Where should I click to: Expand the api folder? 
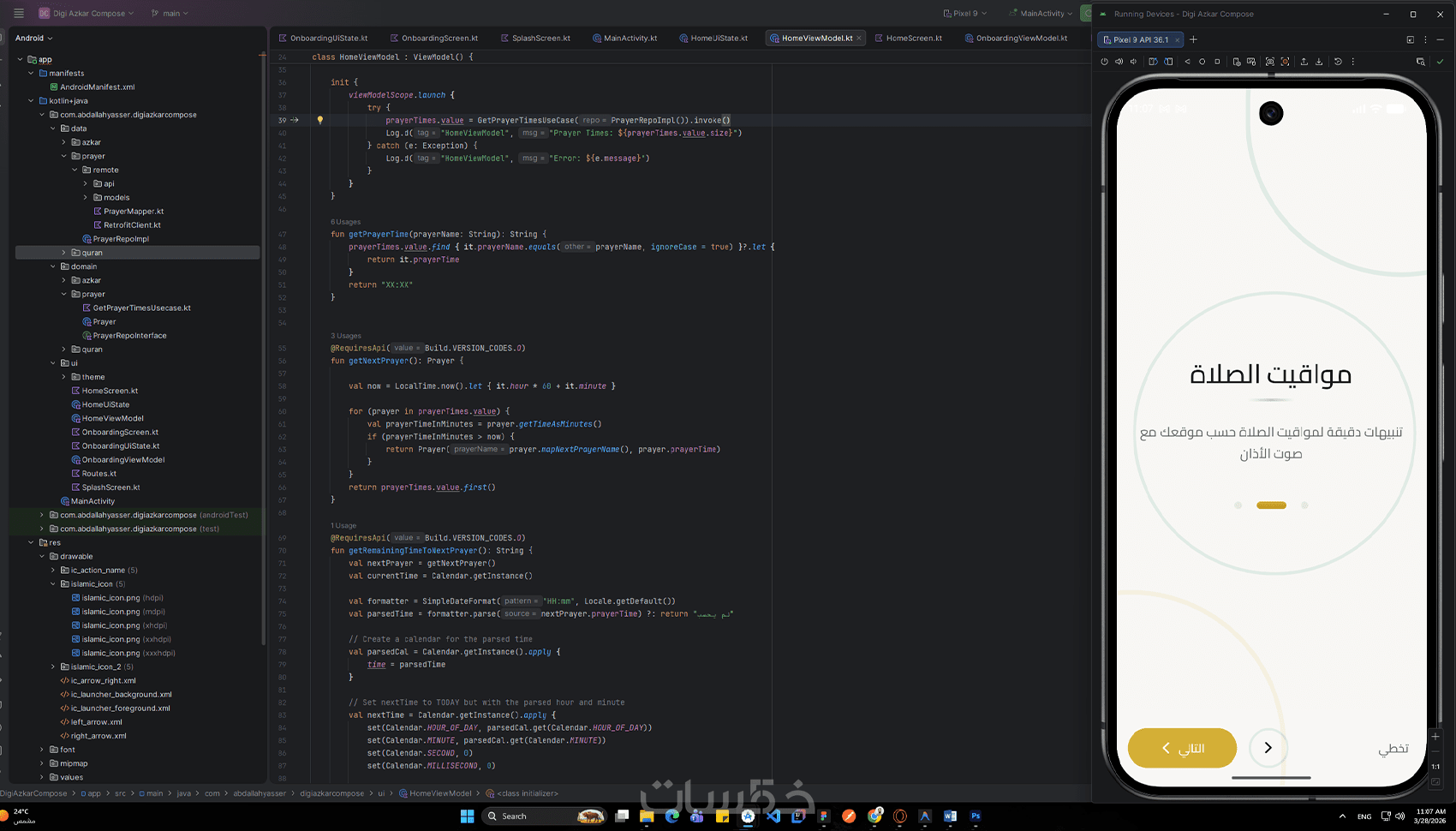(x=86, y=183)
